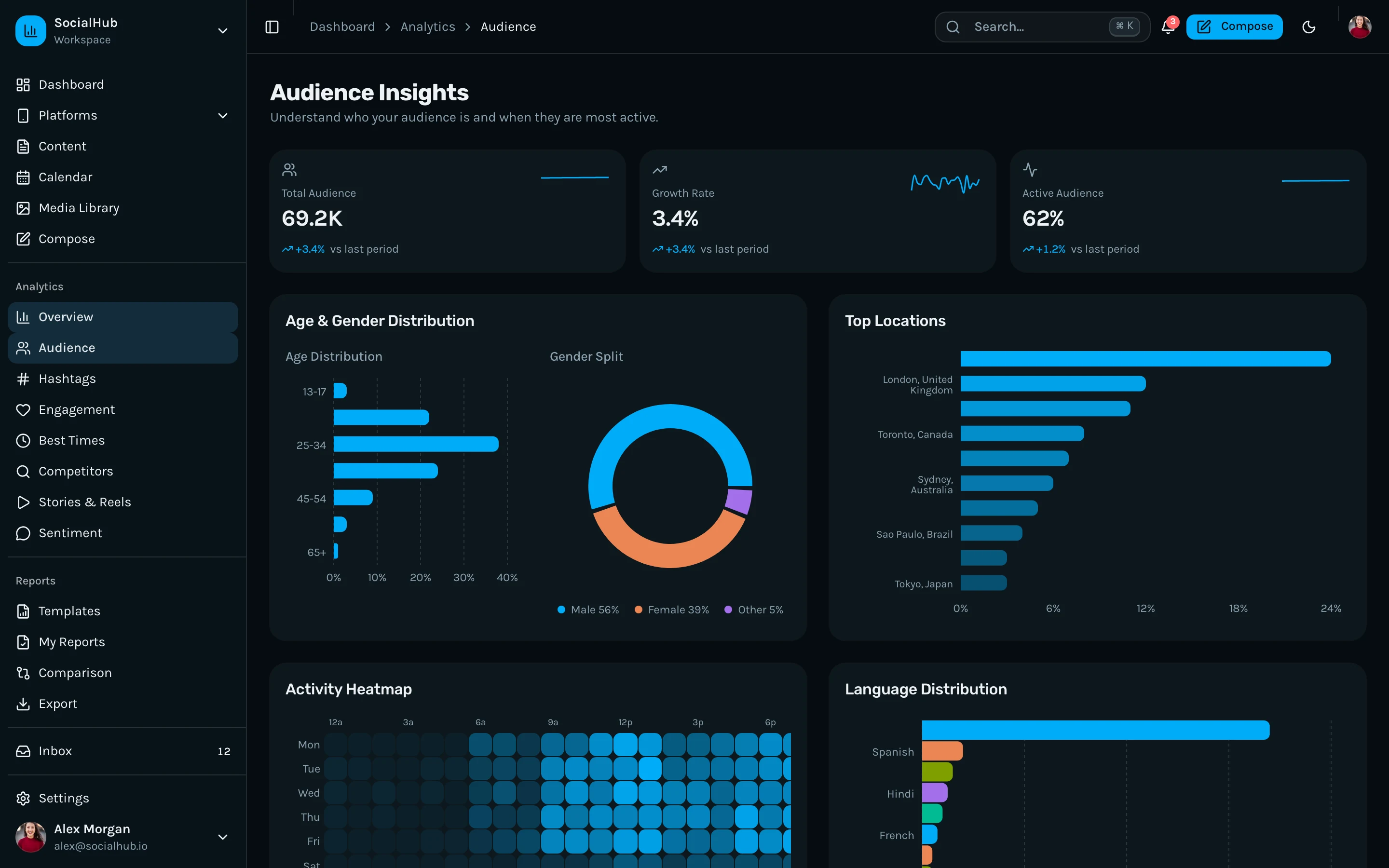Click the Tokyo, Japan location bar

pyautogui.click(x=984, y=583)
